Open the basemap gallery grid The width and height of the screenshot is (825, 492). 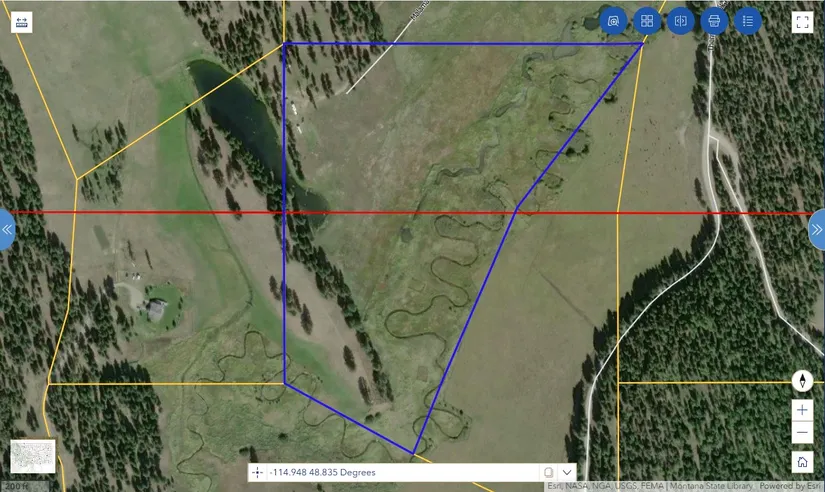coord(647,21)
